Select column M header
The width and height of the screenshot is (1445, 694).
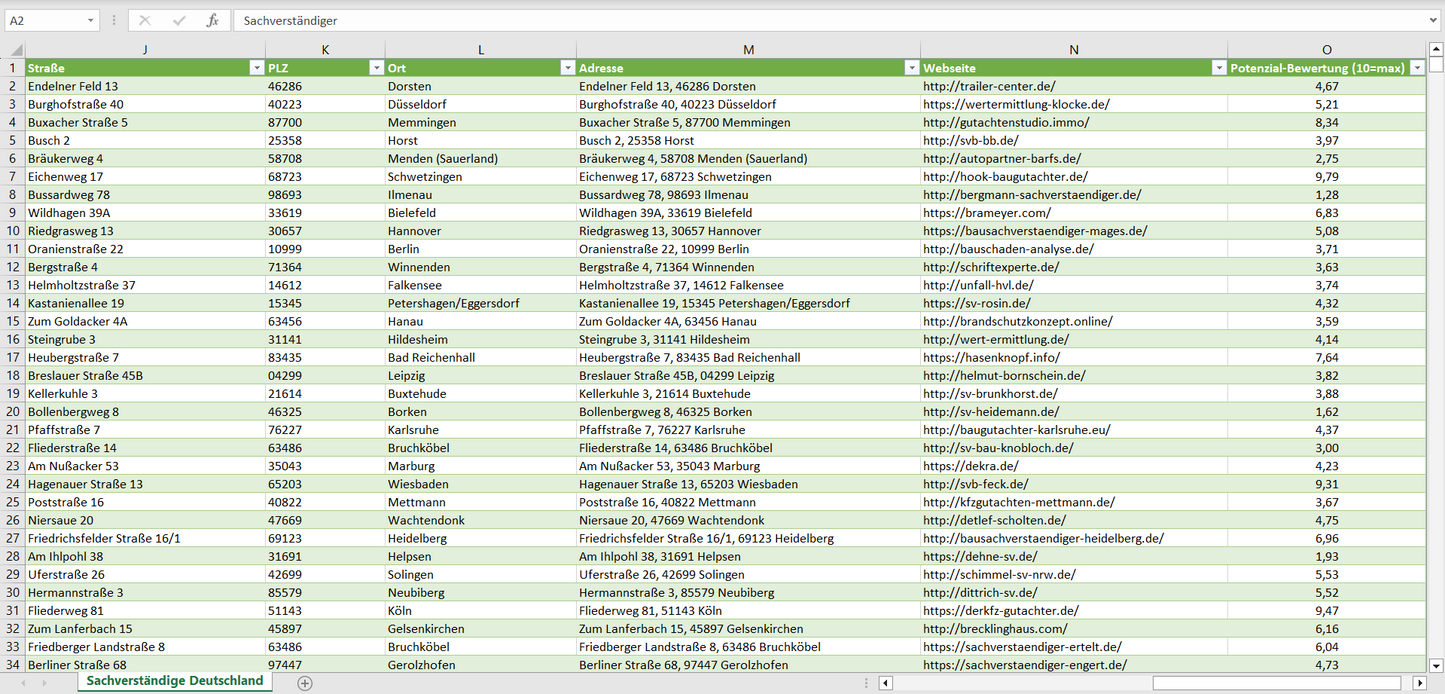coord(748,50)
